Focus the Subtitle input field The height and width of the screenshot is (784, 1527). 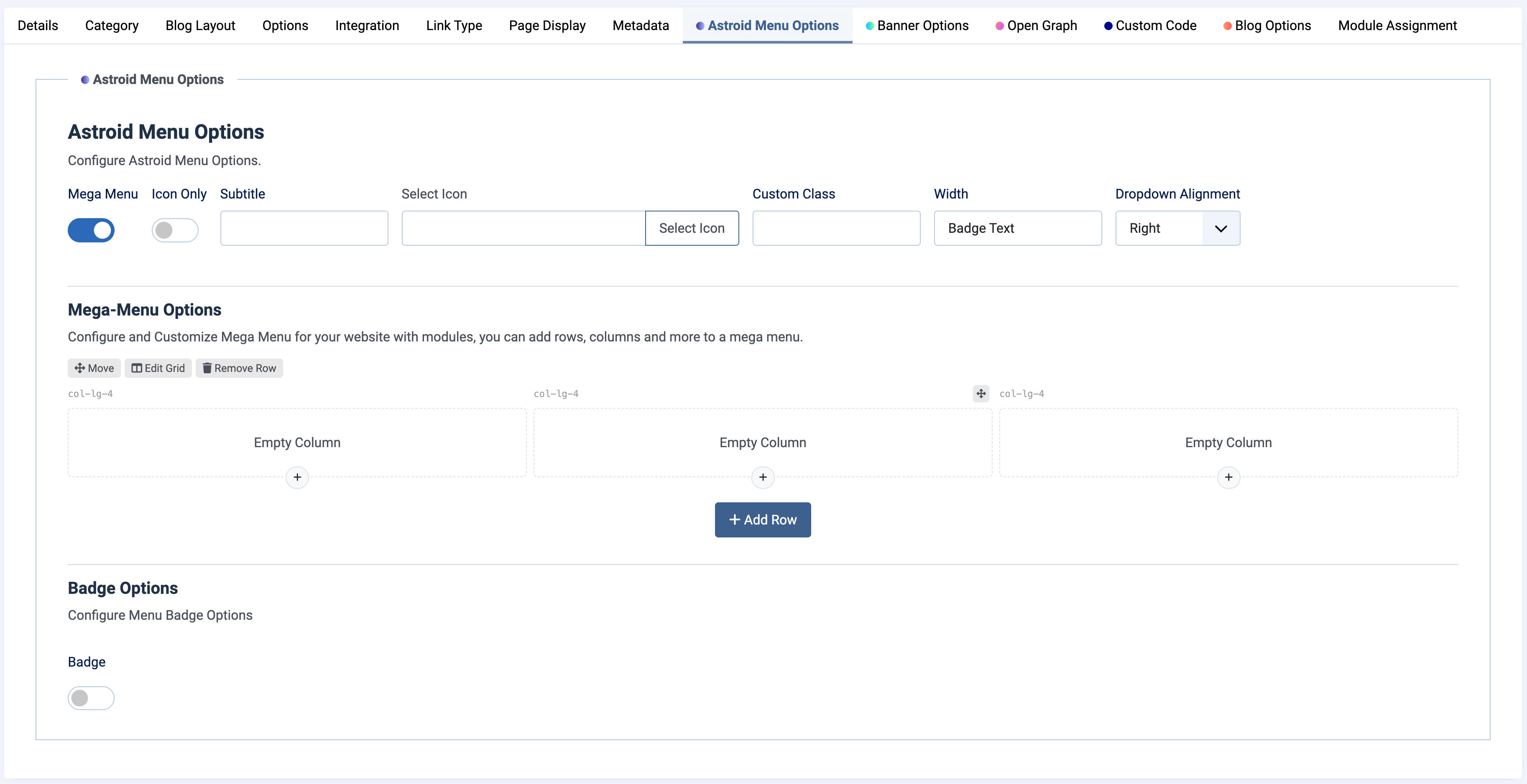tap(304, 228)
